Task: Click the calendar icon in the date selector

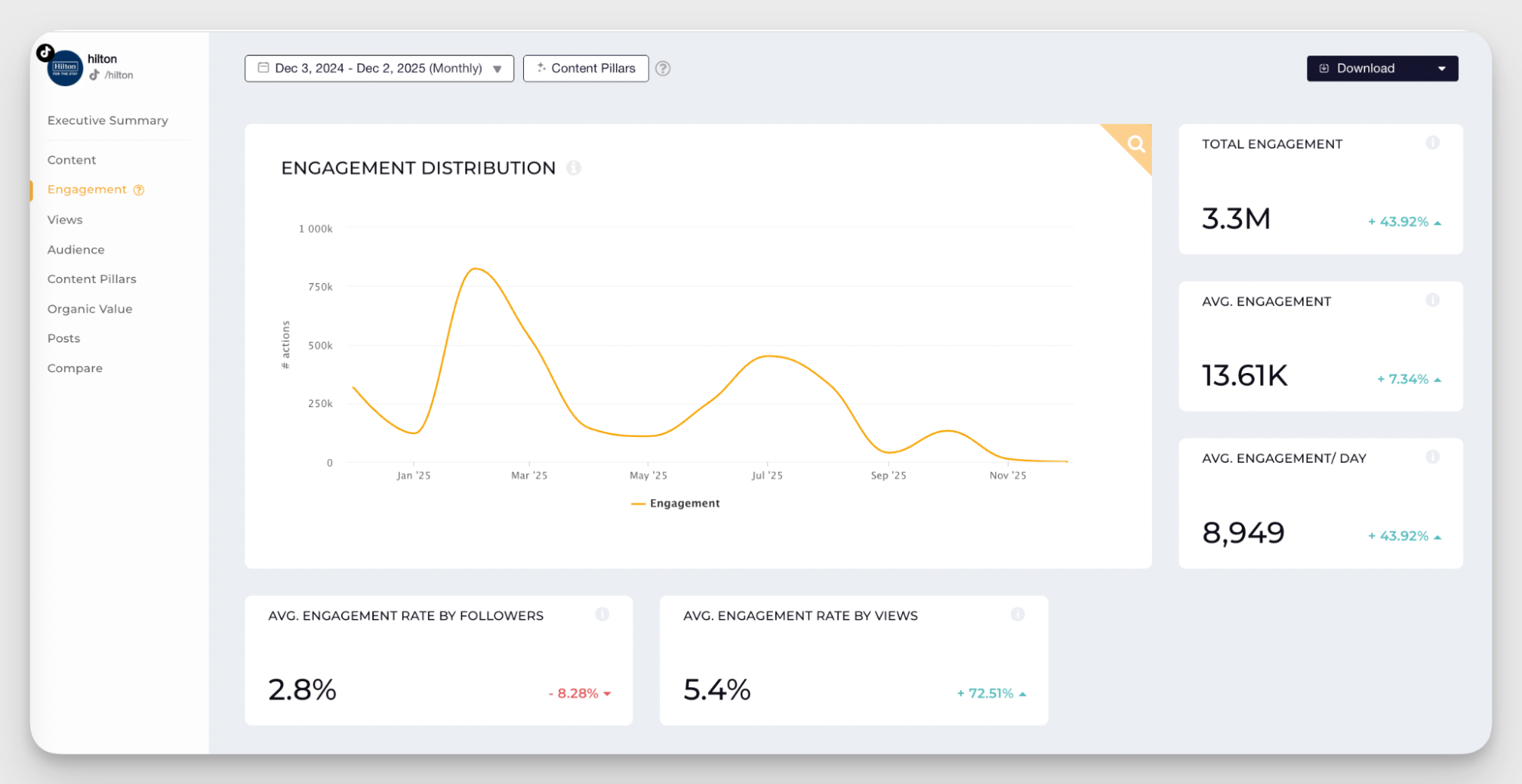Action: [263, 68]
